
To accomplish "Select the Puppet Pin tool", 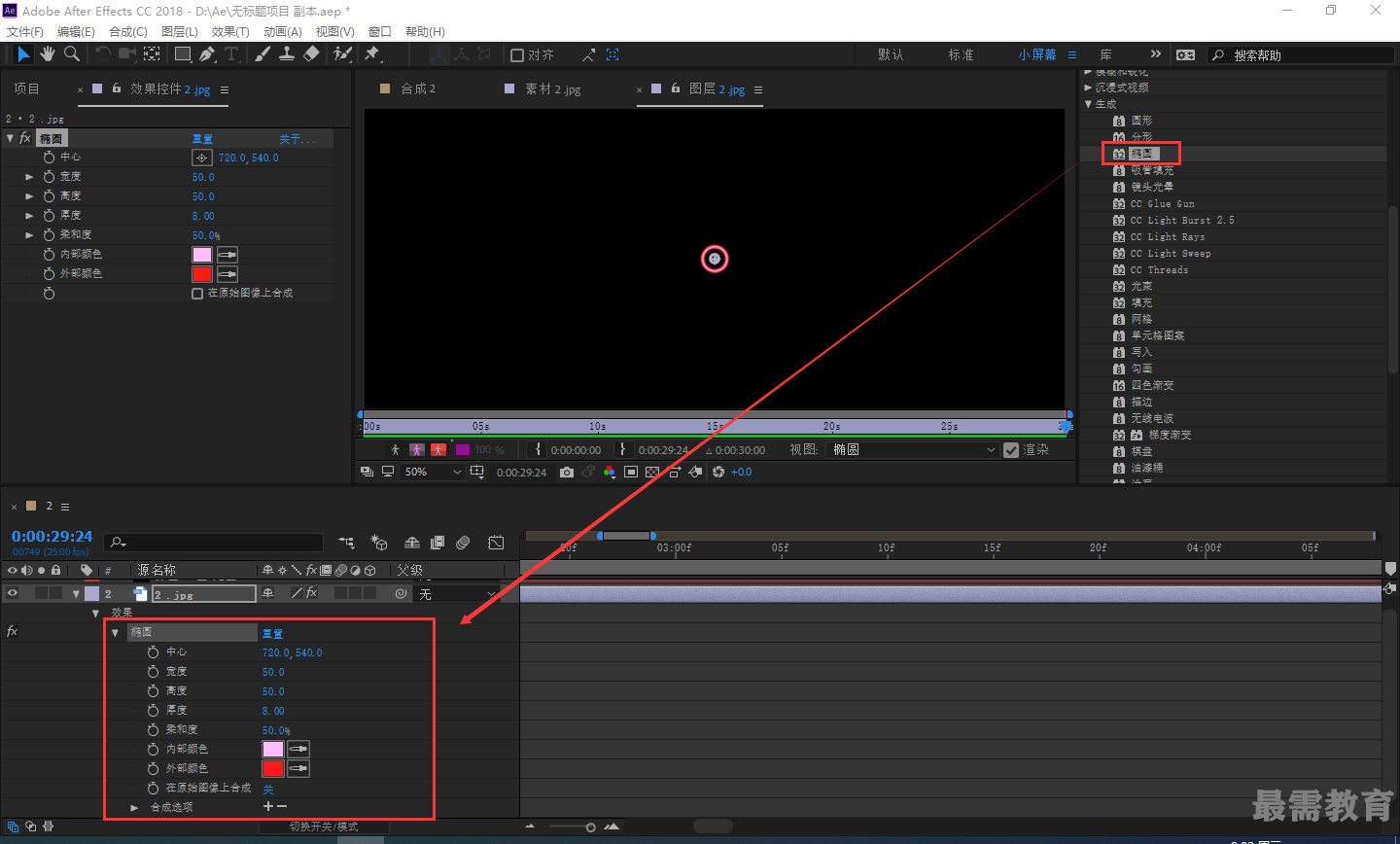I will click(372, 54).
